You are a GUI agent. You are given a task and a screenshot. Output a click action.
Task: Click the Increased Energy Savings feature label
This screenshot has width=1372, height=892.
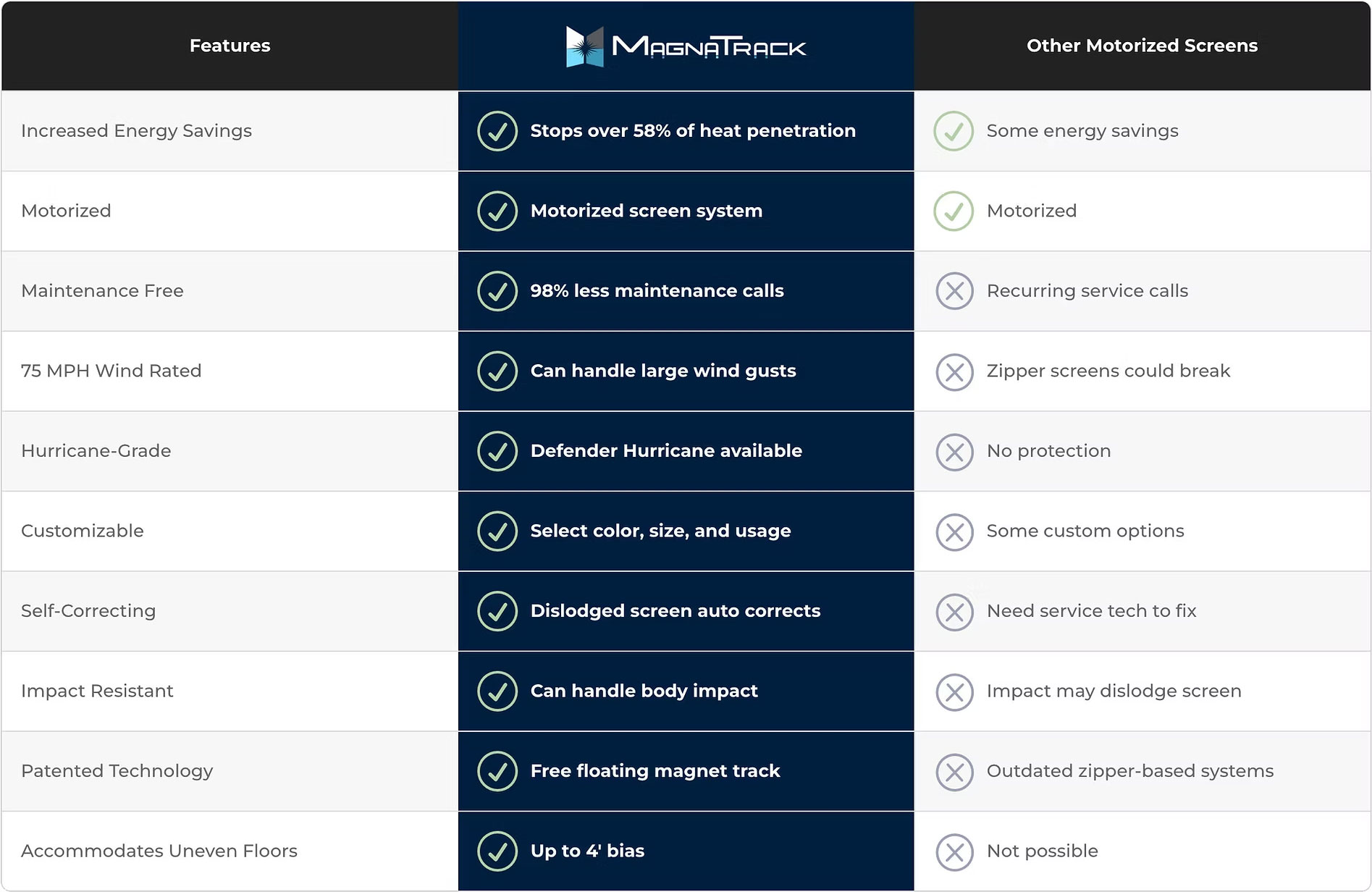point(136,131)
